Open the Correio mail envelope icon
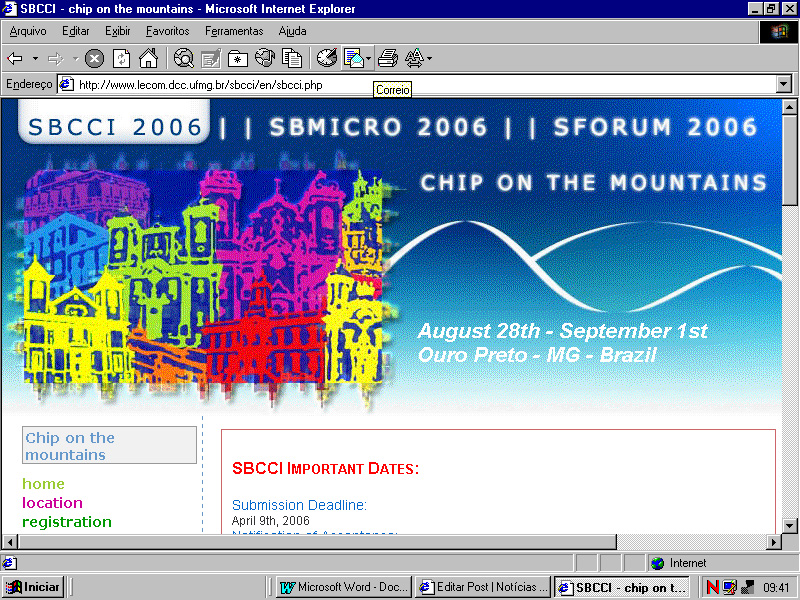The image size is (800, 600). pyautogui.click(x=354, y=58)
